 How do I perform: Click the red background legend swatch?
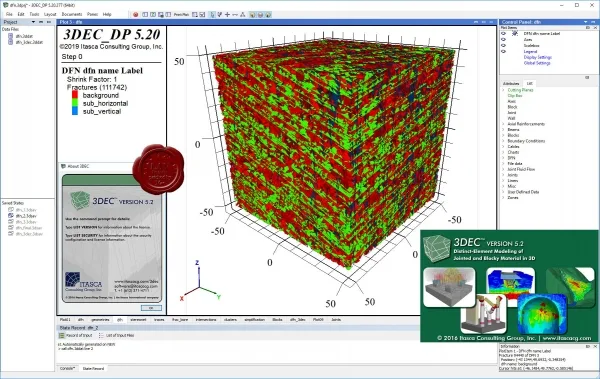point(75,95)
